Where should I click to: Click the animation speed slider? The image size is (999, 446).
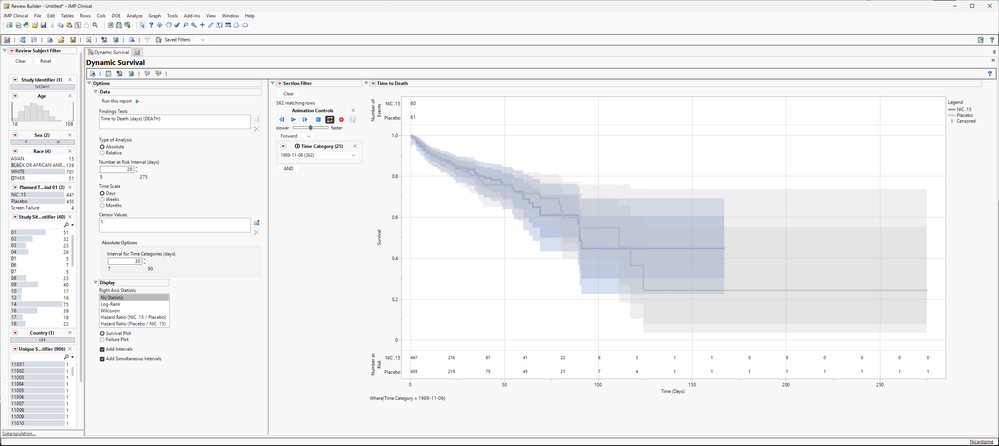coord(311,127)
